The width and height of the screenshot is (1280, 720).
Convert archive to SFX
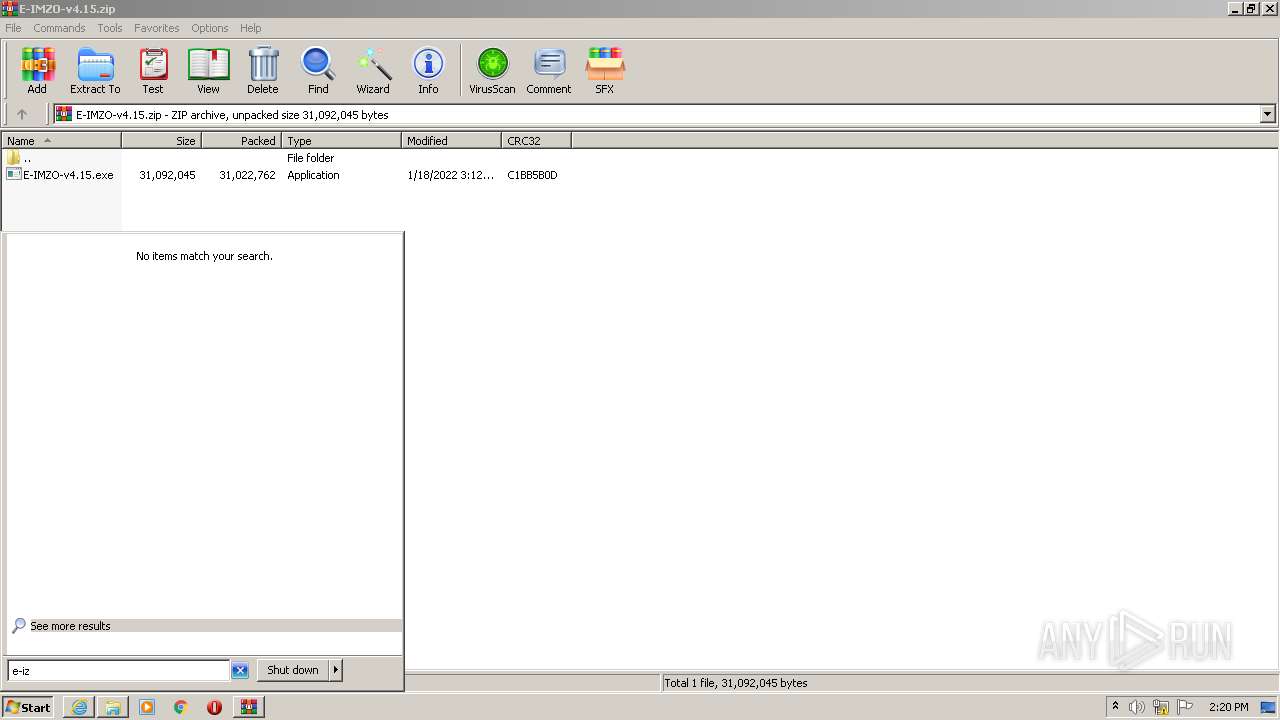605,70
